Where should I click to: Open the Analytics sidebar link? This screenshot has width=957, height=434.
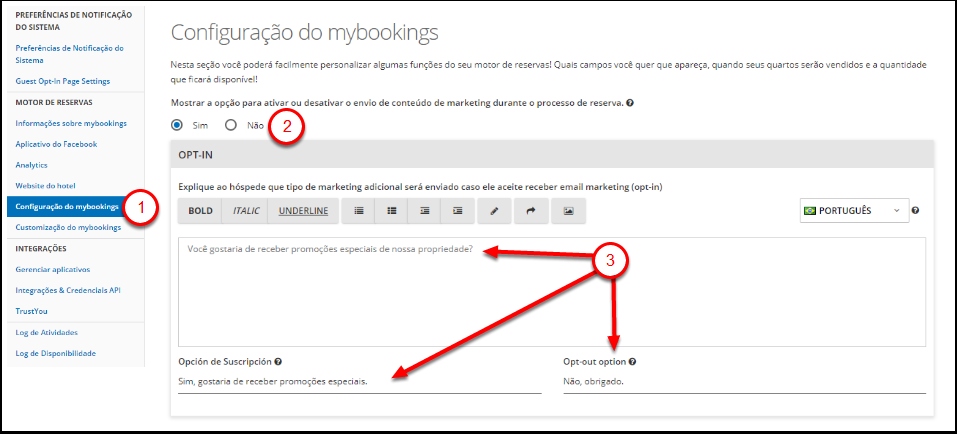[x=31, y=165]
